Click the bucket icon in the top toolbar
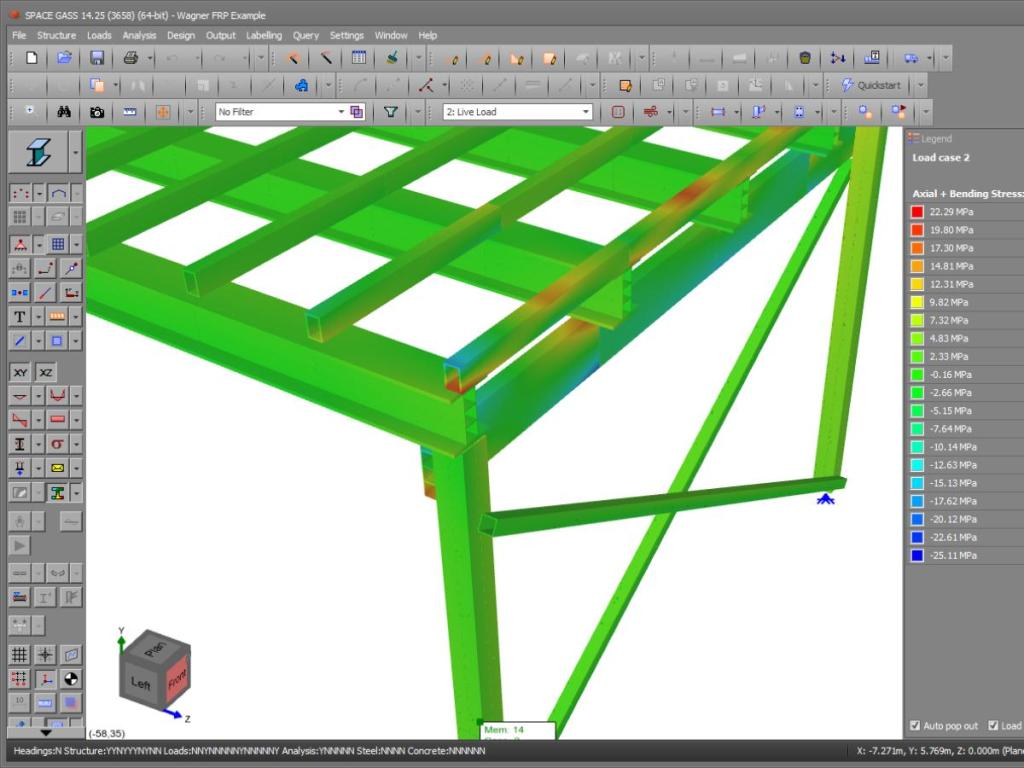 [805, 58]
